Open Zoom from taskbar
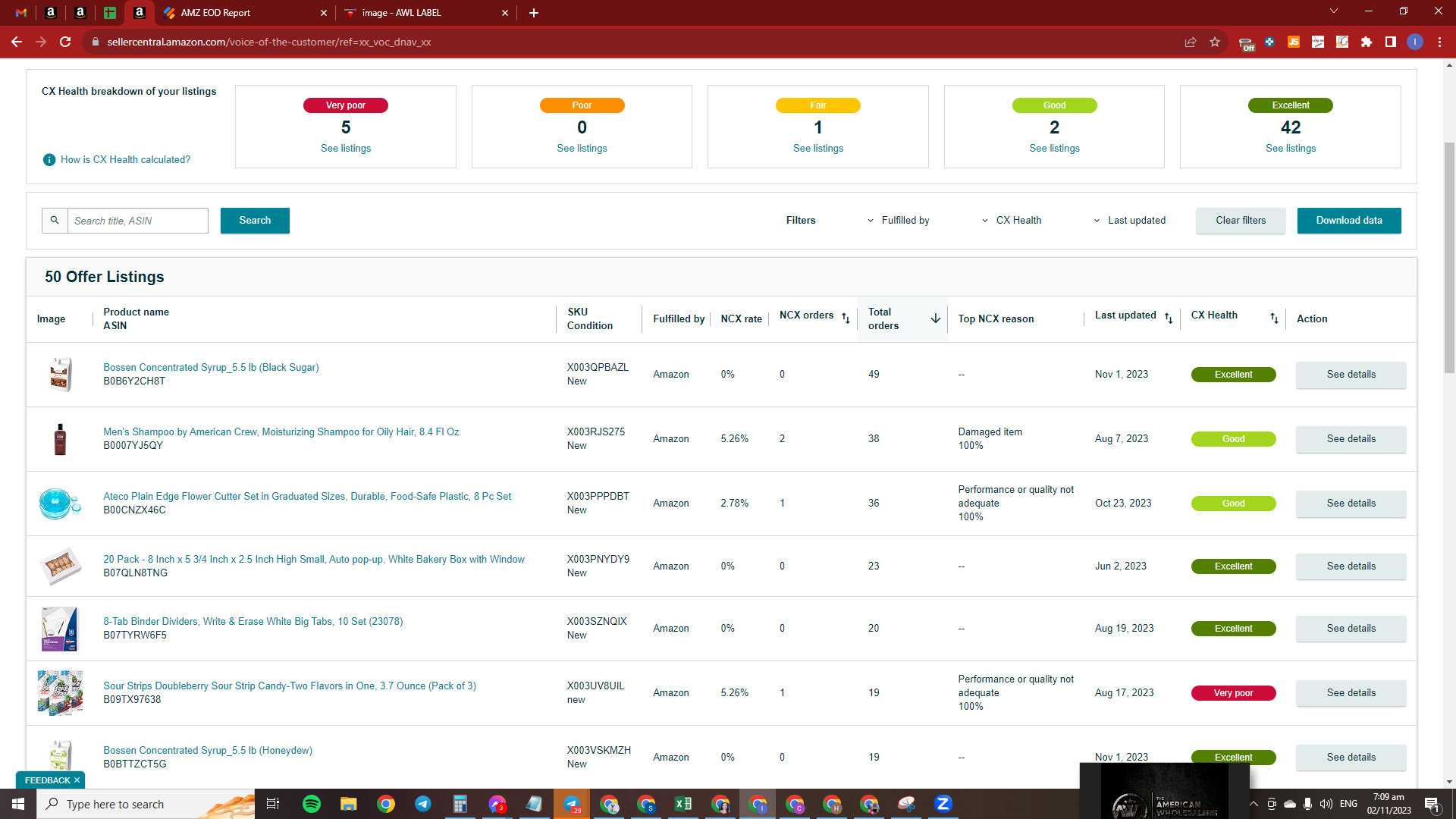The image size is (1456, 819). pos(943,804)
